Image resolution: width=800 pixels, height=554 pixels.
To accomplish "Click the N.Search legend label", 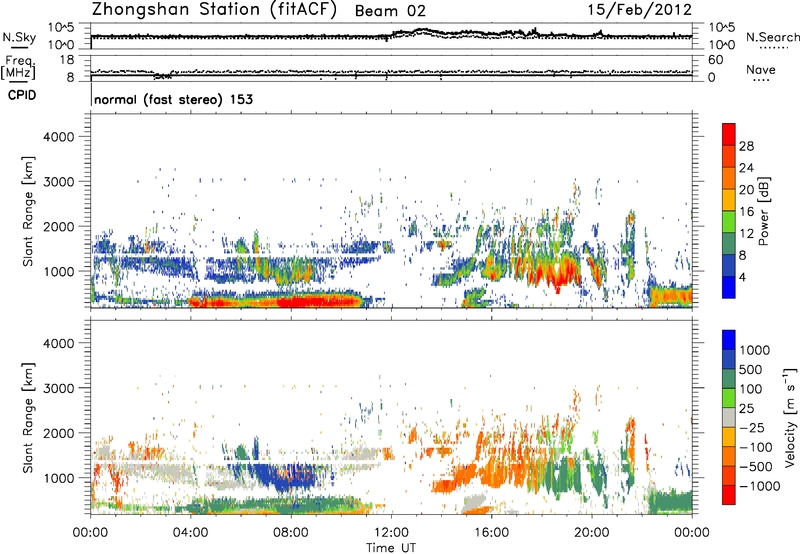I will [x=773, y=37].
